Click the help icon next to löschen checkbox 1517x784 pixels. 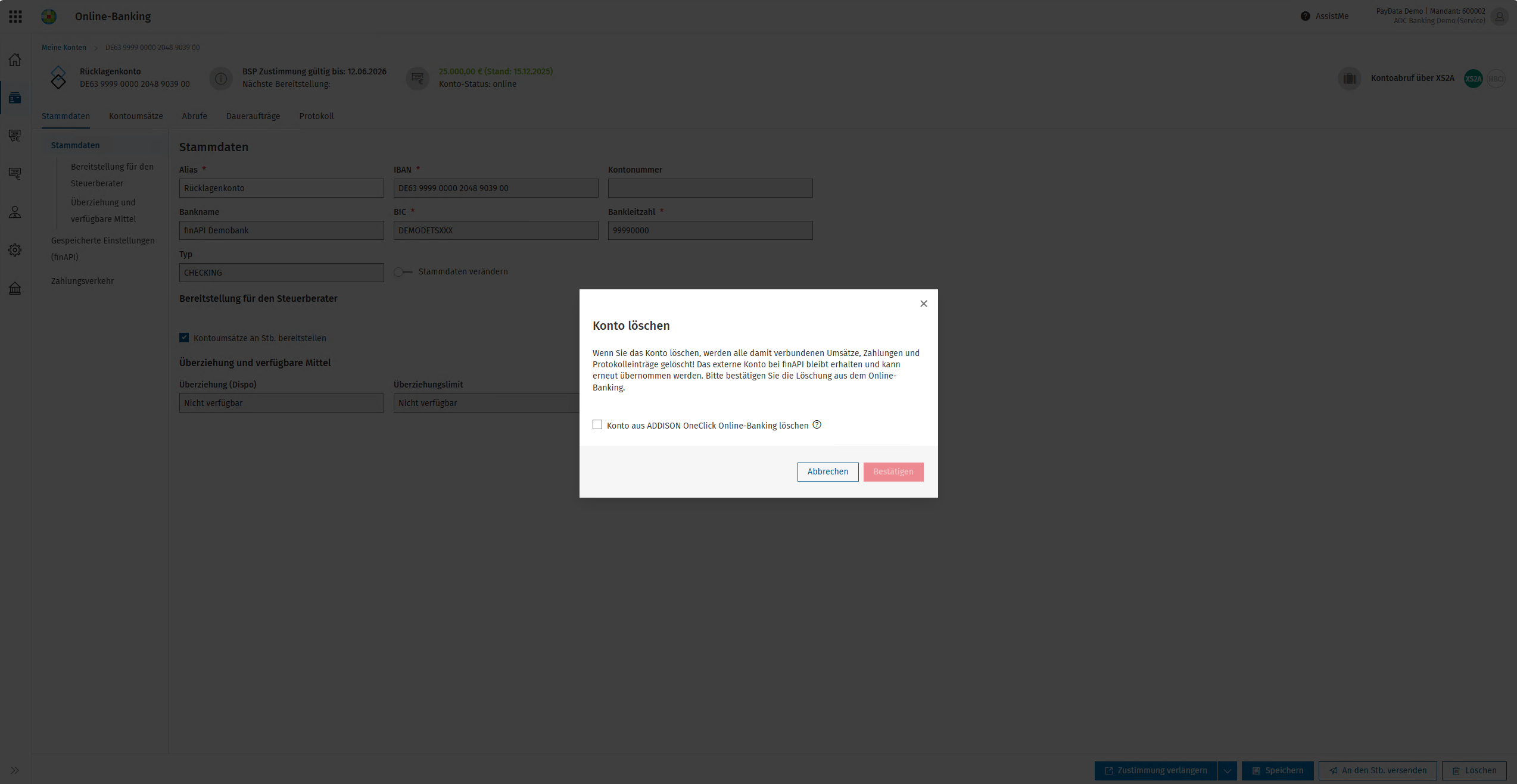pos(817,425)
